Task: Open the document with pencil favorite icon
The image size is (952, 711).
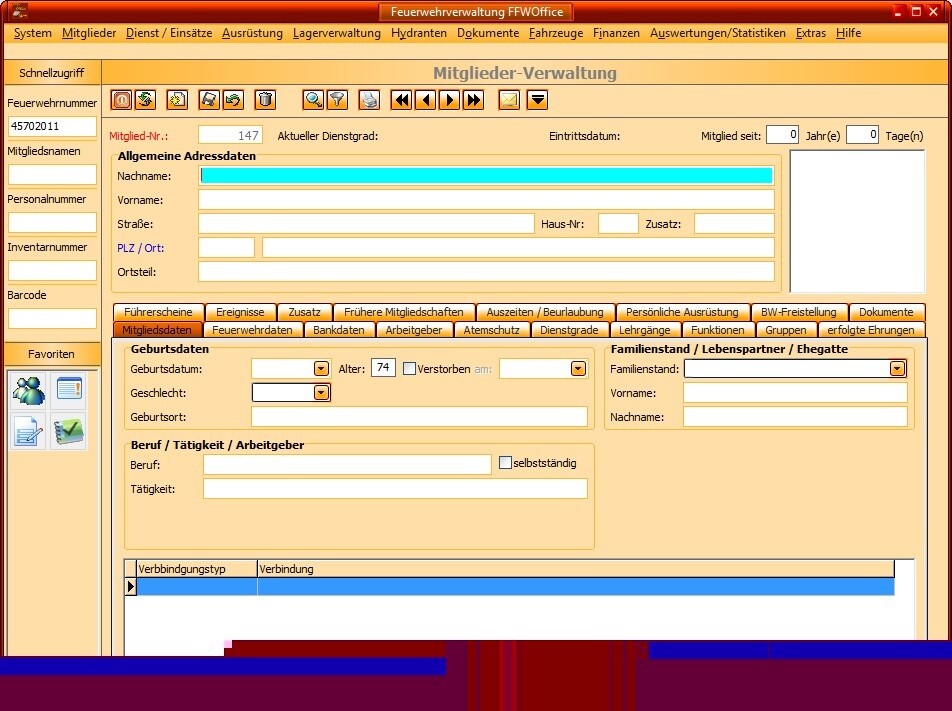Action: (29, 432)
